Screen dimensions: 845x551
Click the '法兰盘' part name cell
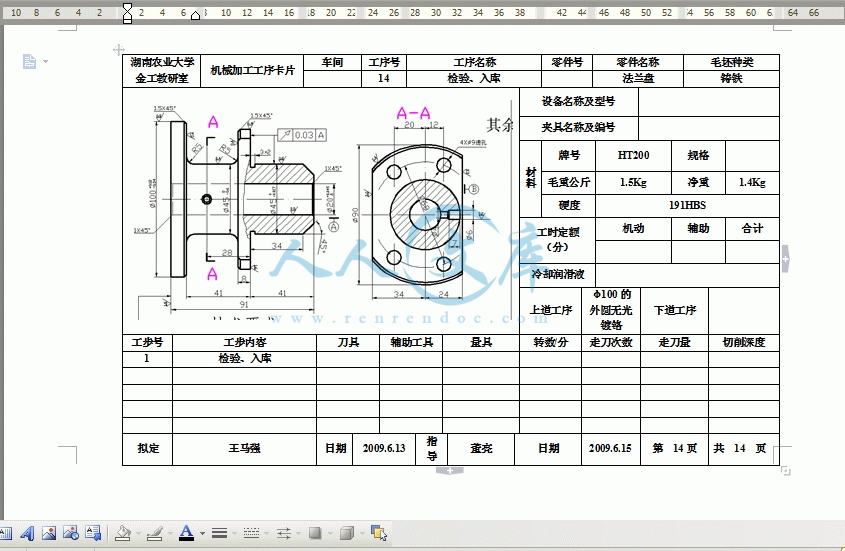click(638, 79)
